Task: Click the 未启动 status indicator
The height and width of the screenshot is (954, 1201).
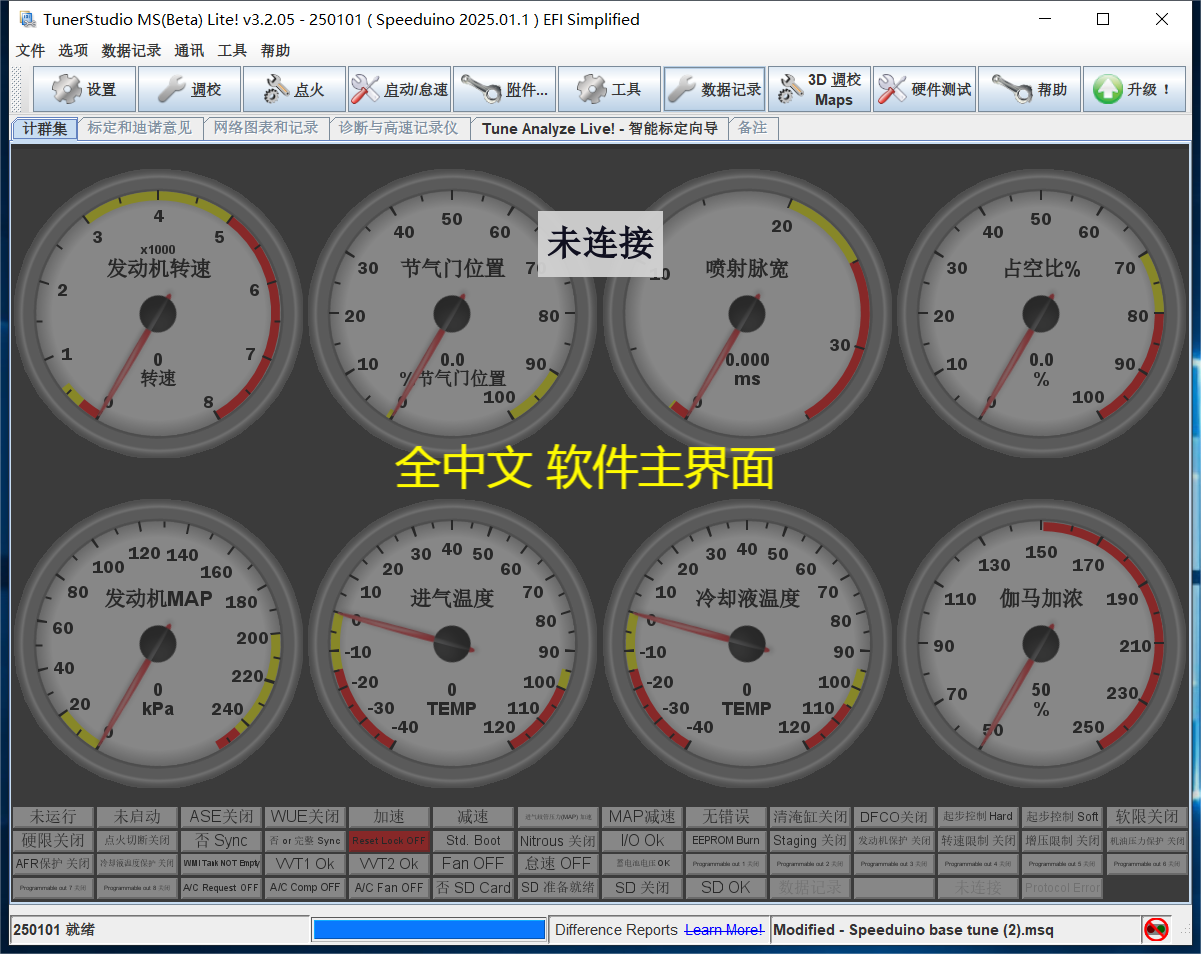Action: 137,817
